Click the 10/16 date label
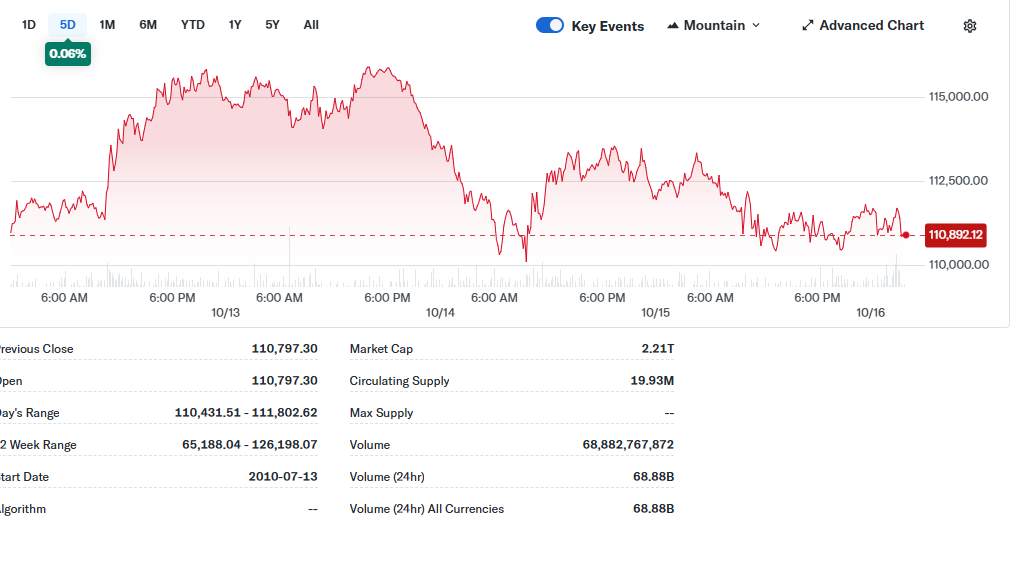 point(870,313)
